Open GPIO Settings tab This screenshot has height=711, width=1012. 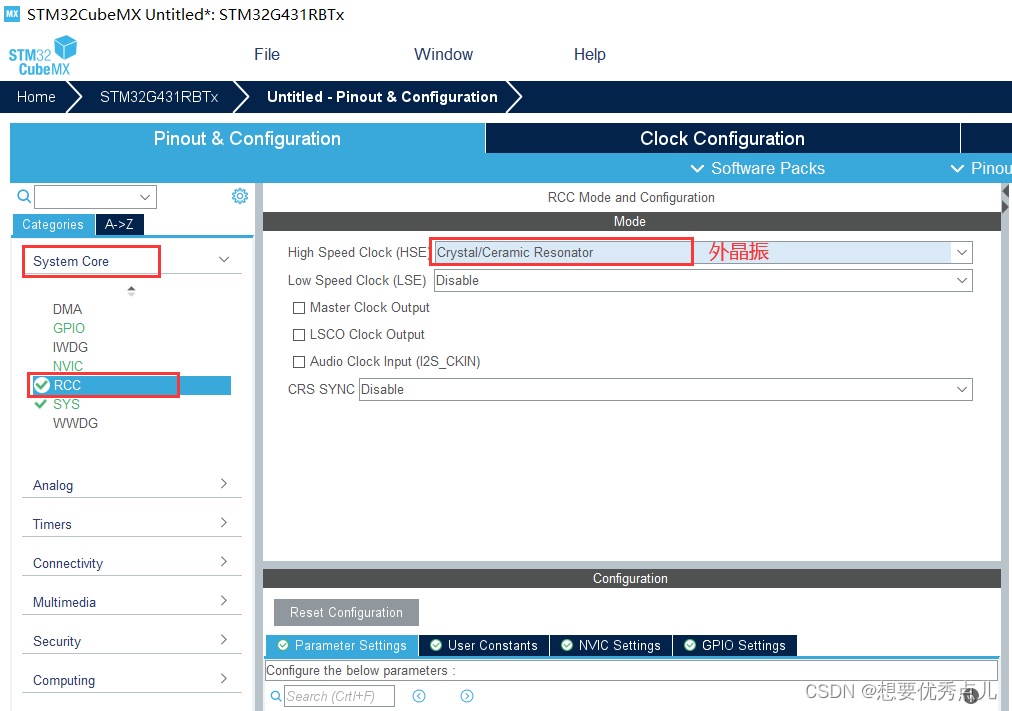click(735, 645)
